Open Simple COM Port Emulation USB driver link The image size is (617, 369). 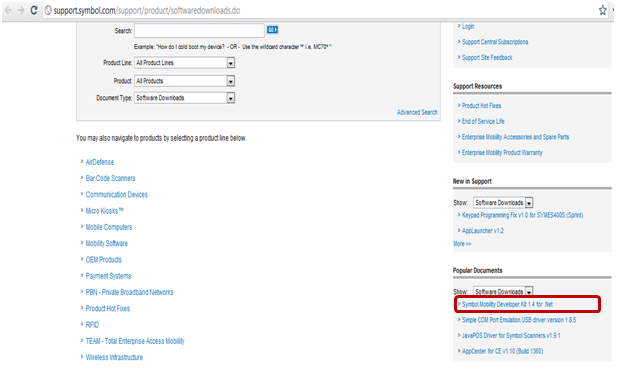[x=519, y=320]
